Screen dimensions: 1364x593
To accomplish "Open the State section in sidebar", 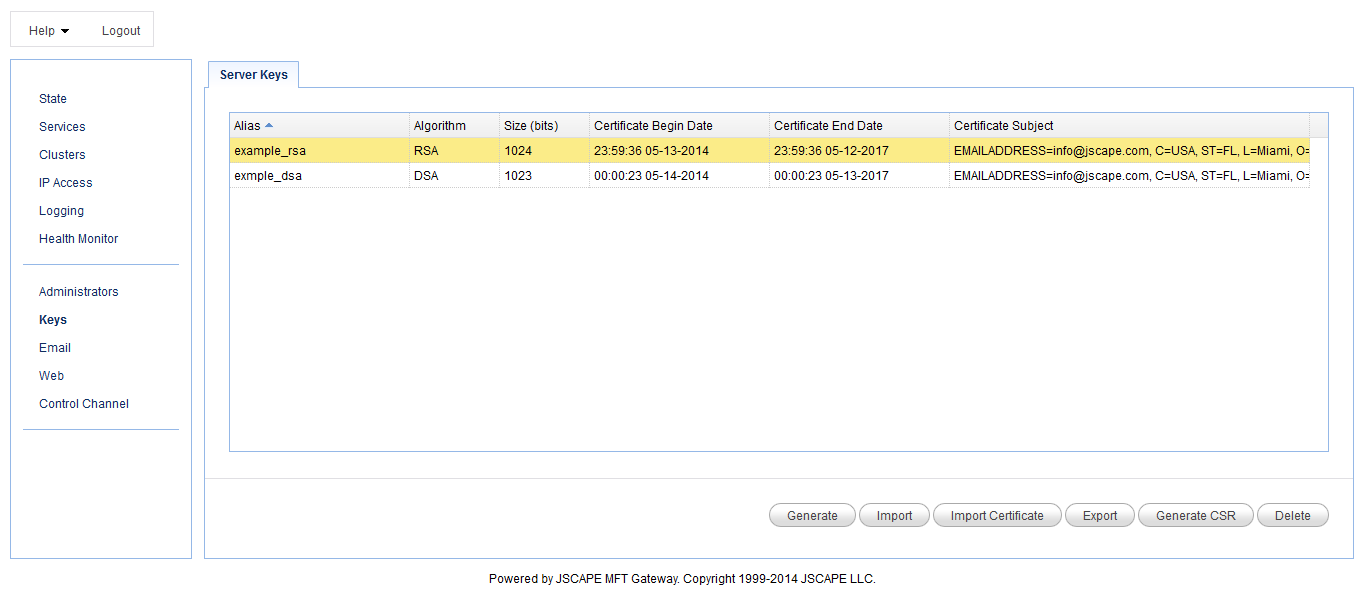I will coord(53,99).
